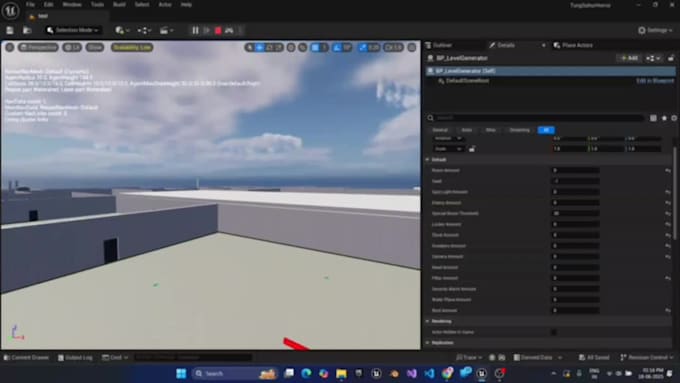Open the Perspective view dropdown
This screenshot has height=383, width=680.
click(38, 47)
